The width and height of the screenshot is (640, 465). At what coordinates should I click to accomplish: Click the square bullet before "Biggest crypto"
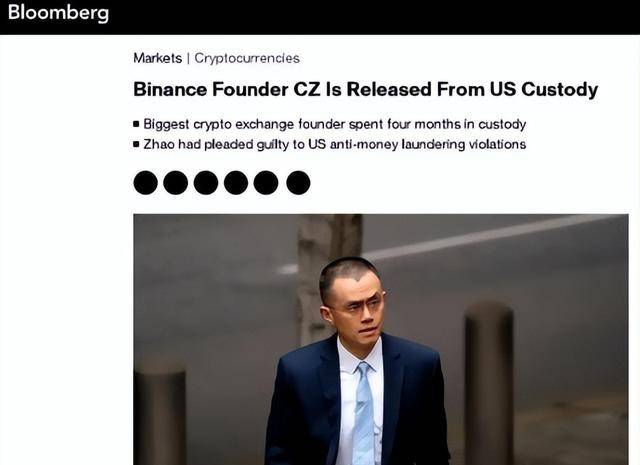coord(136,124)
